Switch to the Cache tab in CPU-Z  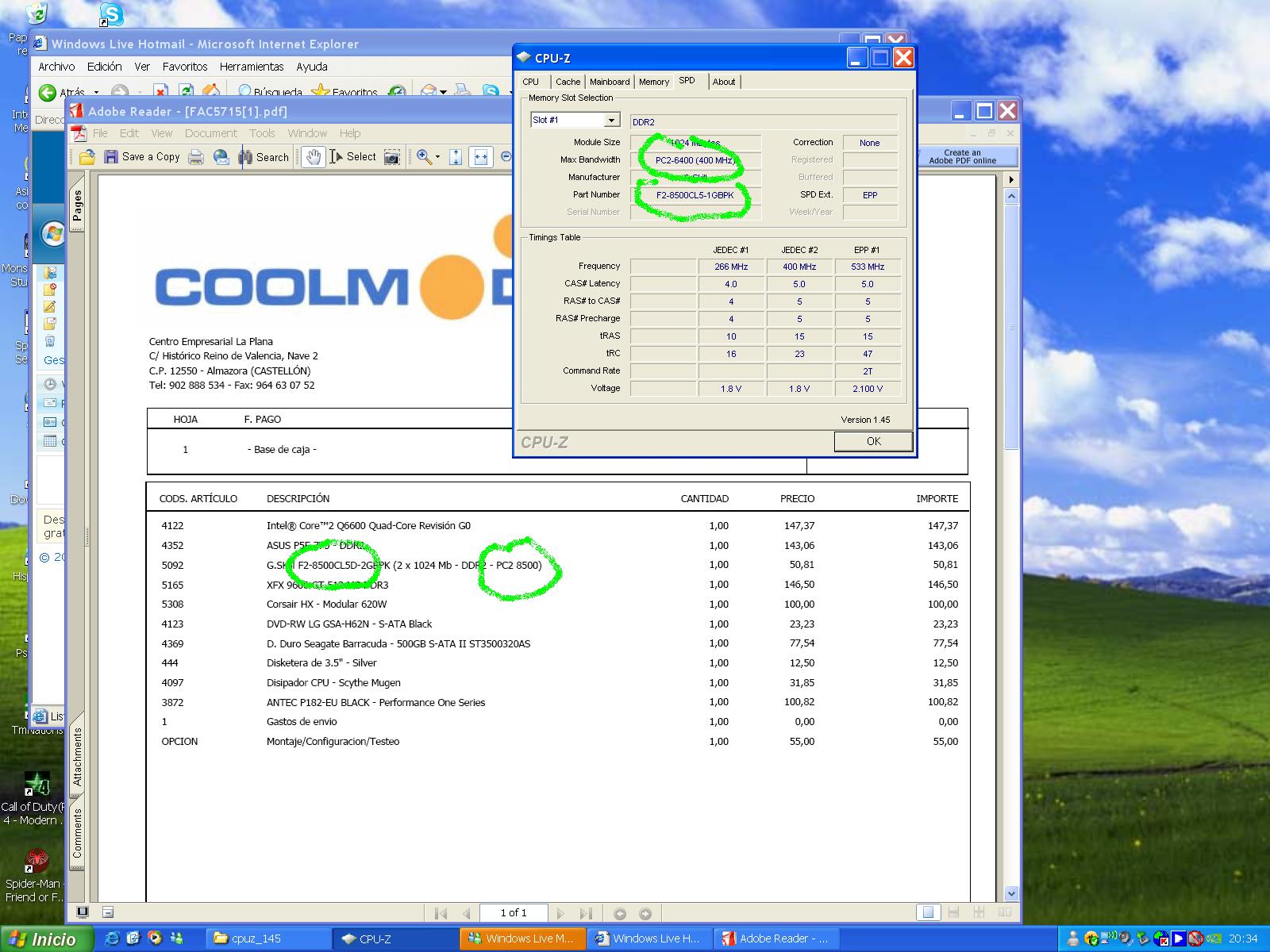pos(568,82)
